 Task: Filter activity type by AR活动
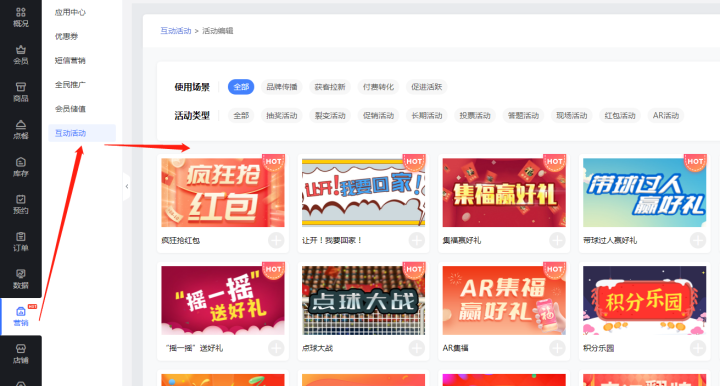tap(666, 116)
